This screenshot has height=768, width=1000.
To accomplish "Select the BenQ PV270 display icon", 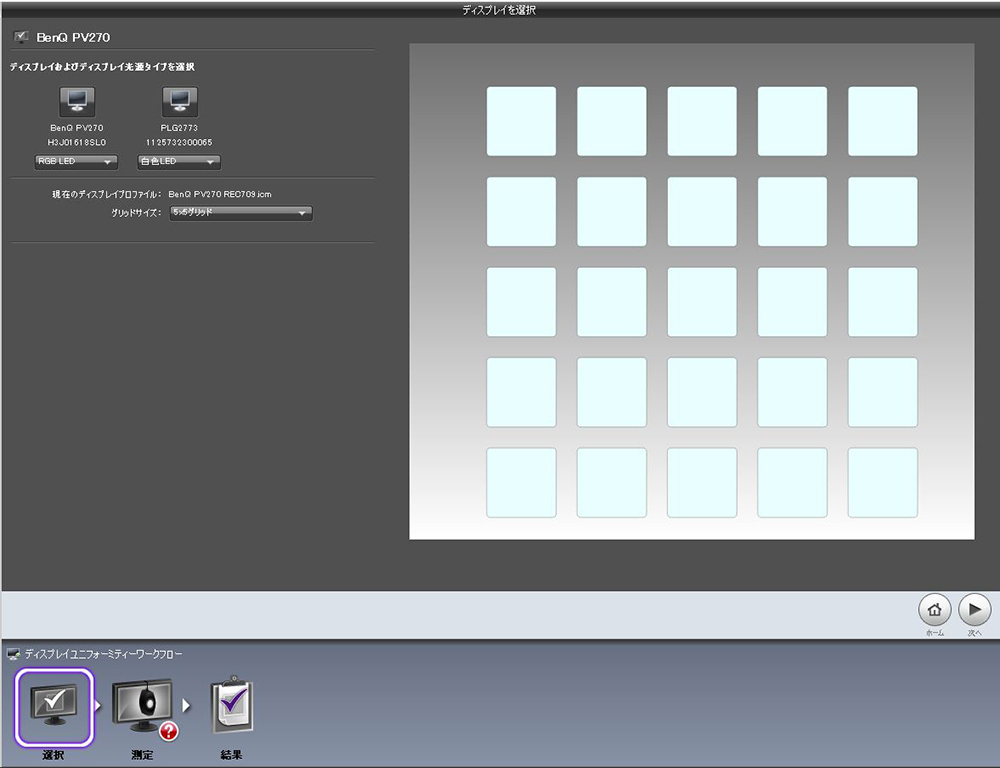I will (77, 101).
